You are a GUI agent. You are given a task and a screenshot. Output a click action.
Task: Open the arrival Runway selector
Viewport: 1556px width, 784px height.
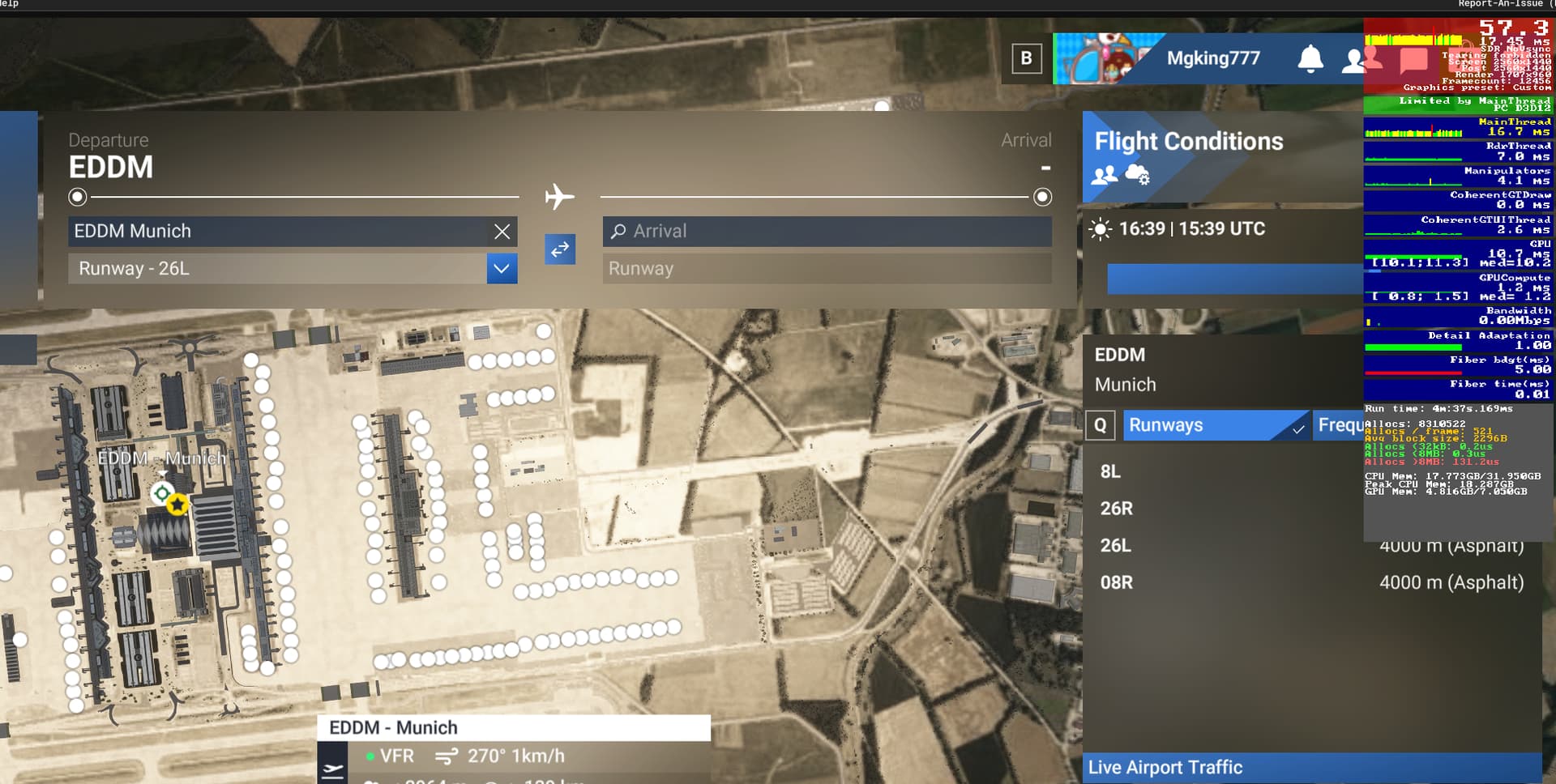coord(827,269)
